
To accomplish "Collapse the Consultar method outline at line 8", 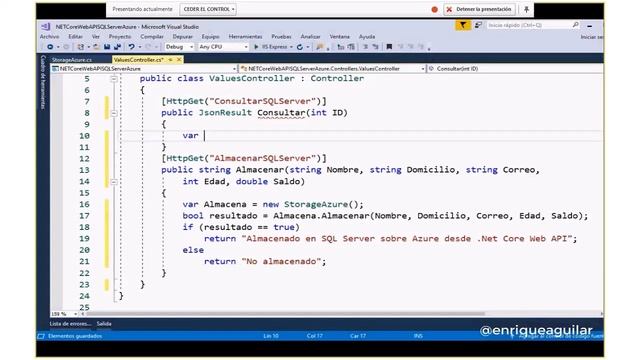I will click(114, 113).
